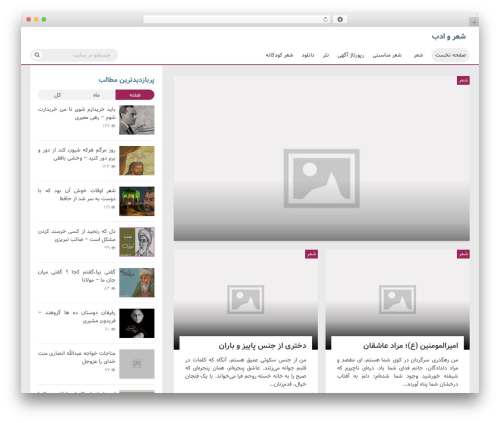The image size is (500, 423).
Task: Click the site search input field
Action: point(75,55)
